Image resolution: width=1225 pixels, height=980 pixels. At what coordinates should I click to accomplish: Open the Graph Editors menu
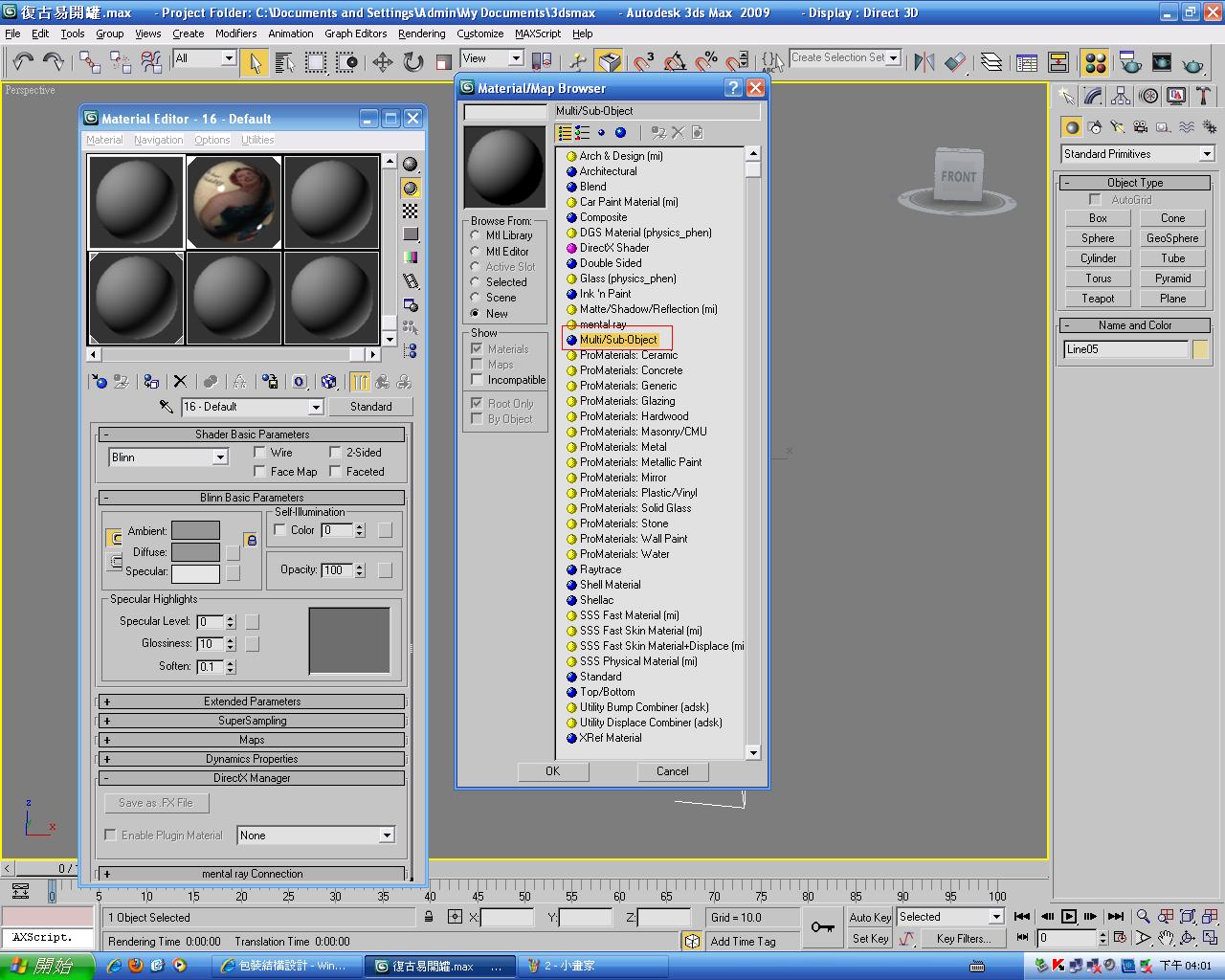coord(355,33)
